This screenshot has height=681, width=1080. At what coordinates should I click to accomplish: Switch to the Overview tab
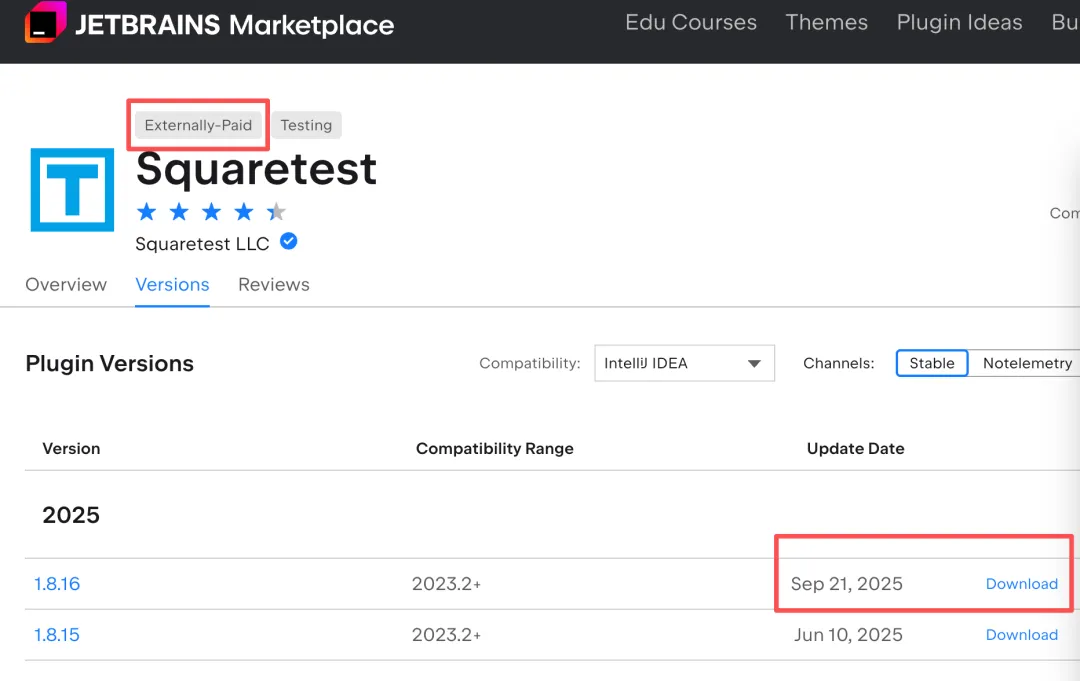(x=66, y=285)
